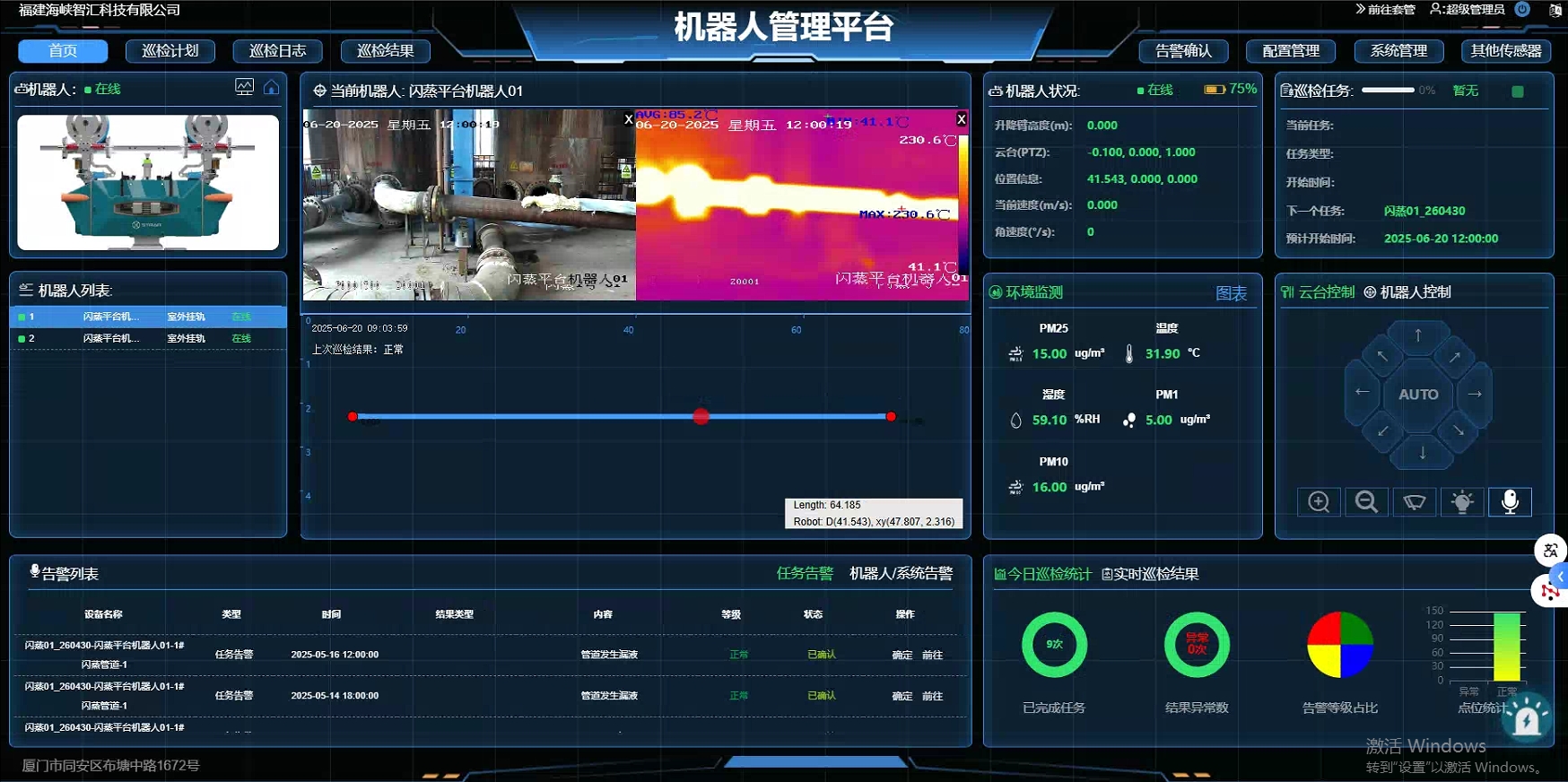Click the blue power logout icon

click(1522, 9)
